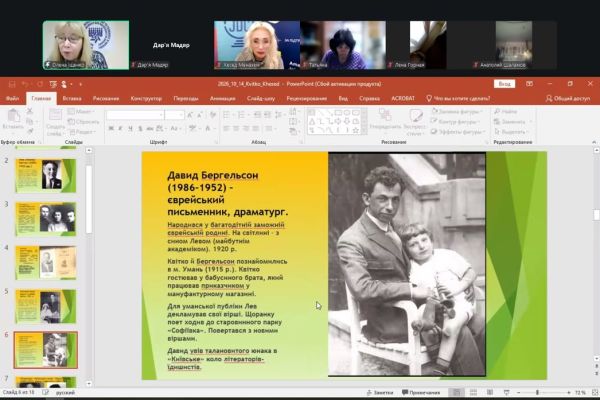Select slide 2 thumbnail
Image resolution: width=600 pixels, height=400 pixels.
pos(46,176)
